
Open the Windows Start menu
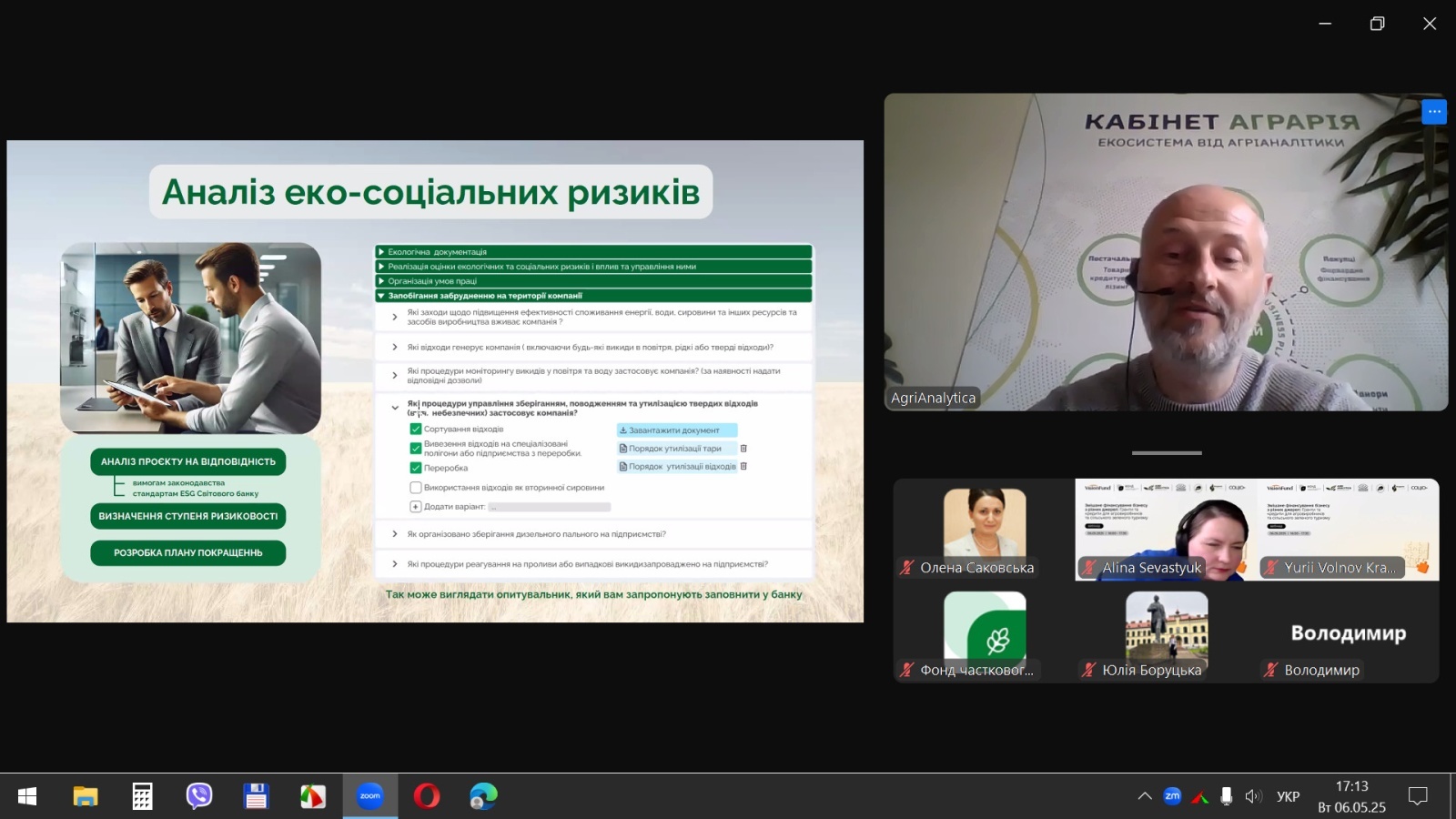(27, 796)
